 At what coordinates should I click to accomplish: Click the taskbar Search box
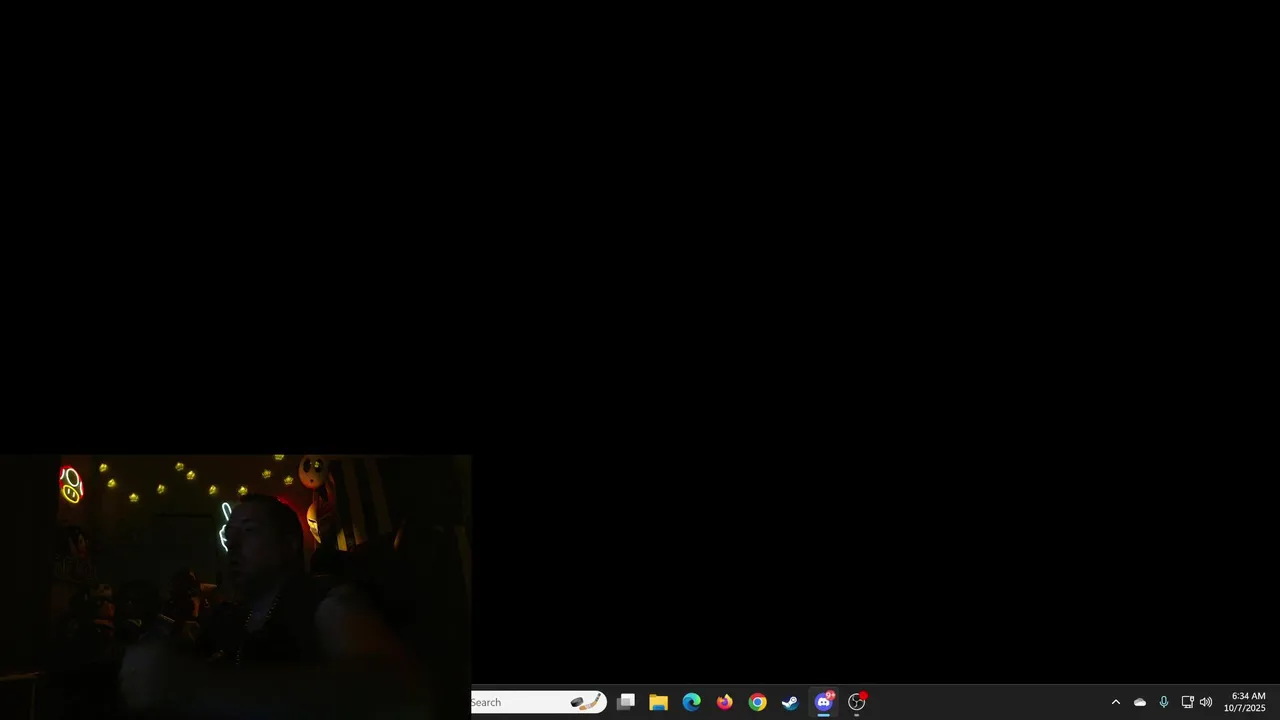[538, 702]
